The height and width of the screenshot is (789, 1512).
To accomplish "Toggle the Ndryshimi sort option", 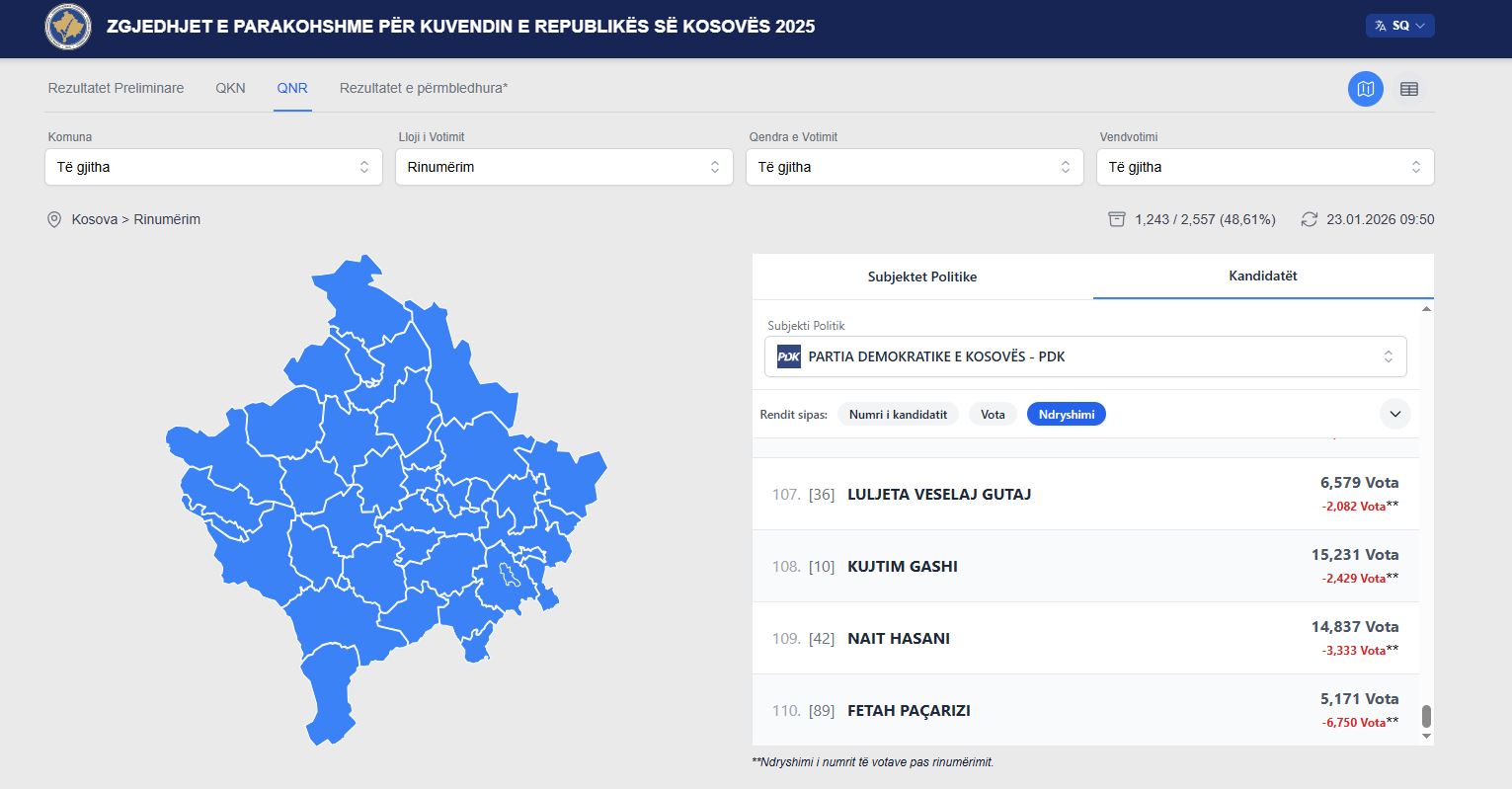I will point(1066,415).
